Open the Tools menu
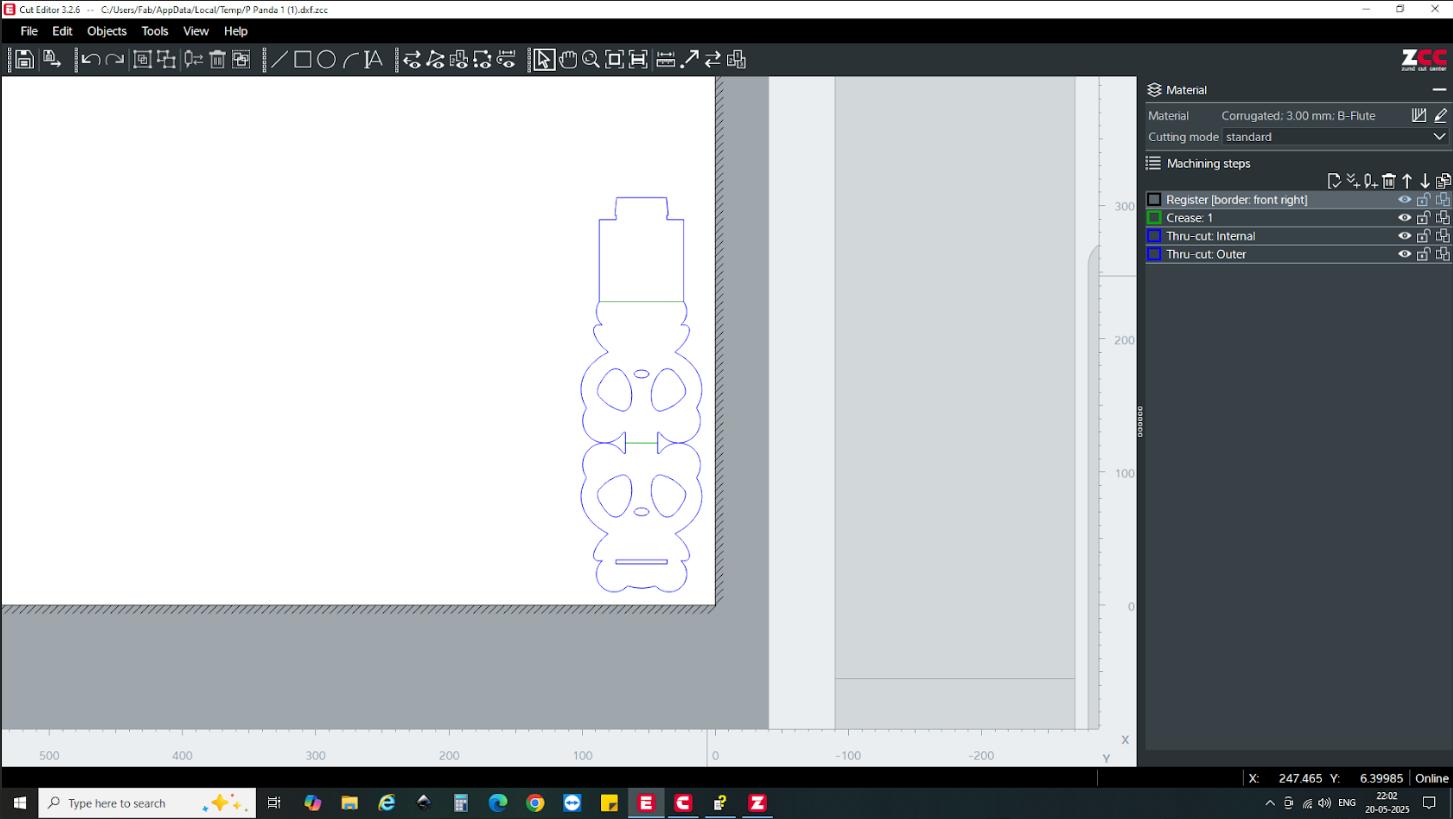The image size is (1453, 819). [155, 31]
